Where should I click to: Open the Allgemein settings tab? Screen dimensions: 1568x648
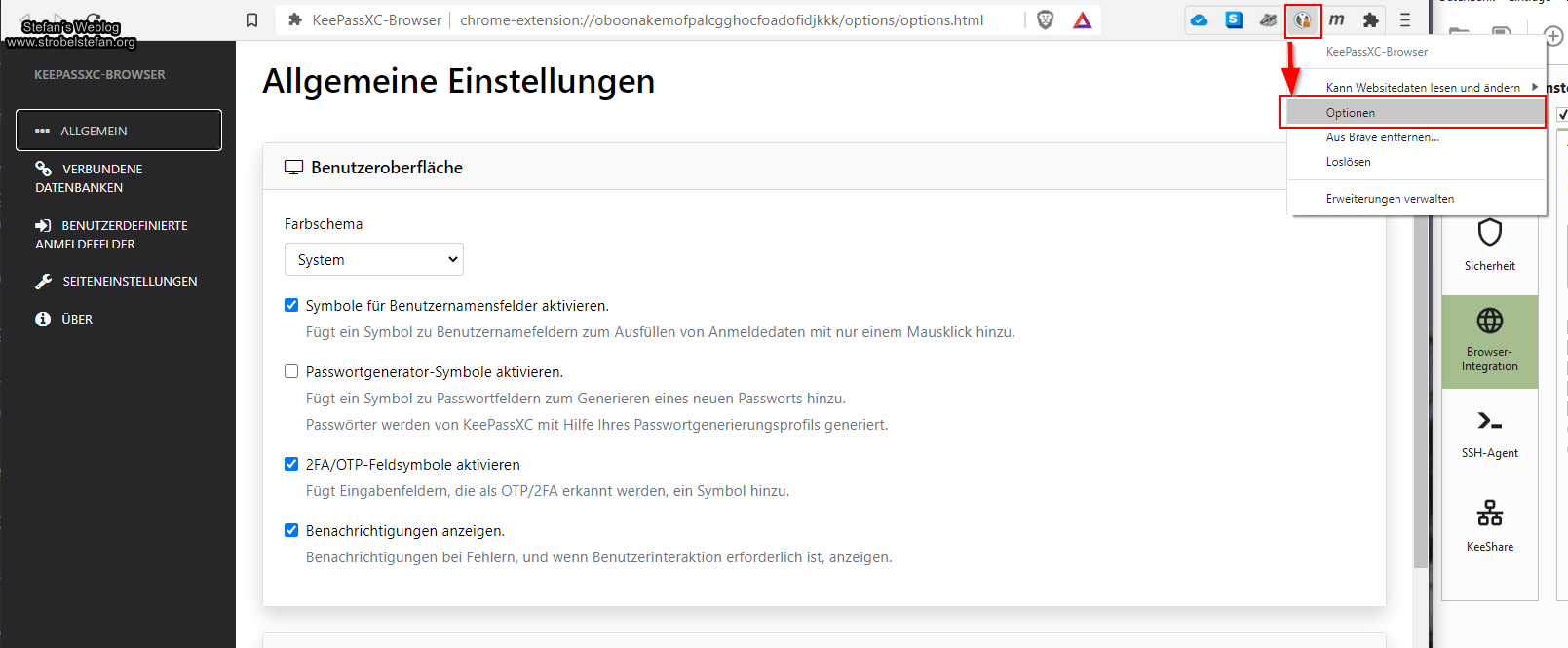[x=119, y=131]
